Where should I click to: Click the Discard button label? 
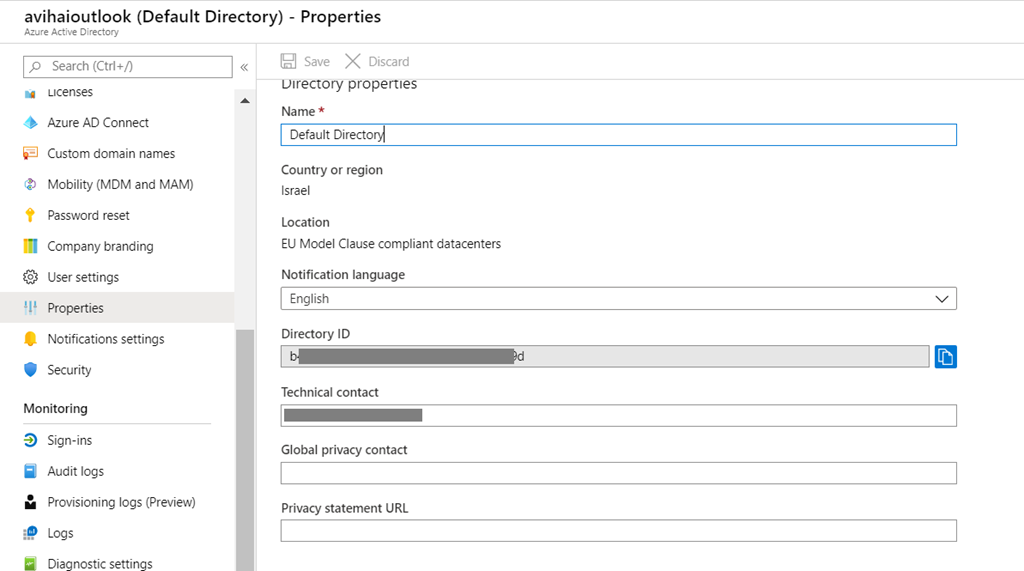tap(389, 61)
